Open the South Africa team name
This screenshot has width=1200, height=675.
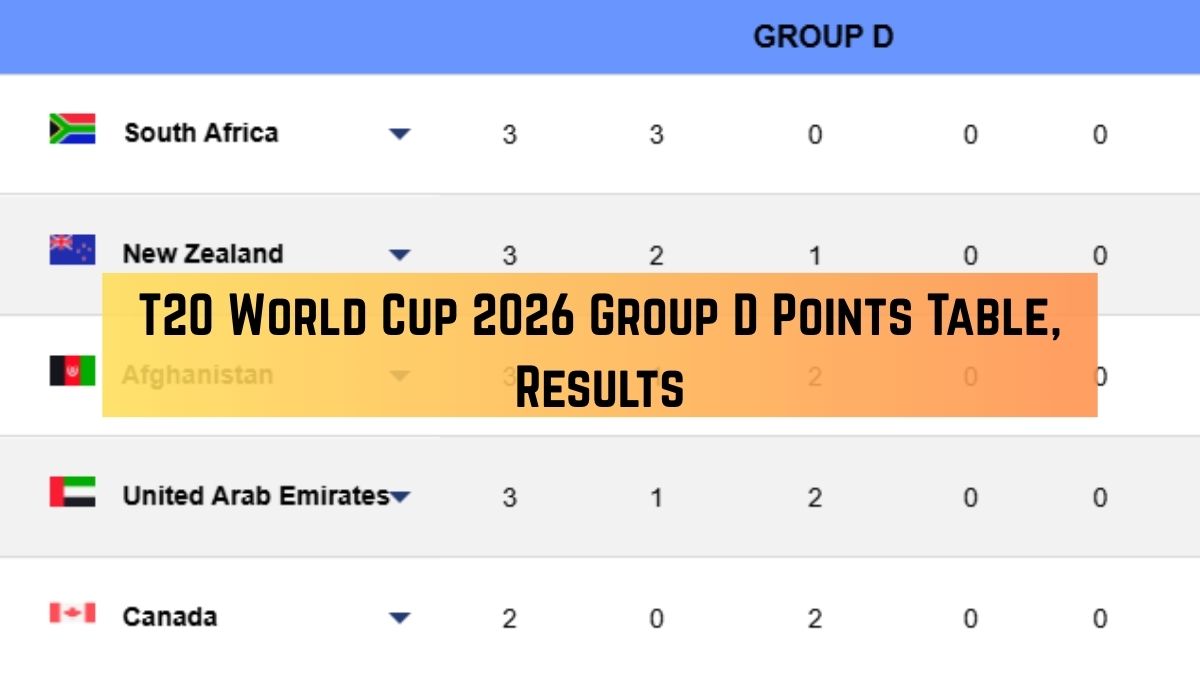(201, 133)
